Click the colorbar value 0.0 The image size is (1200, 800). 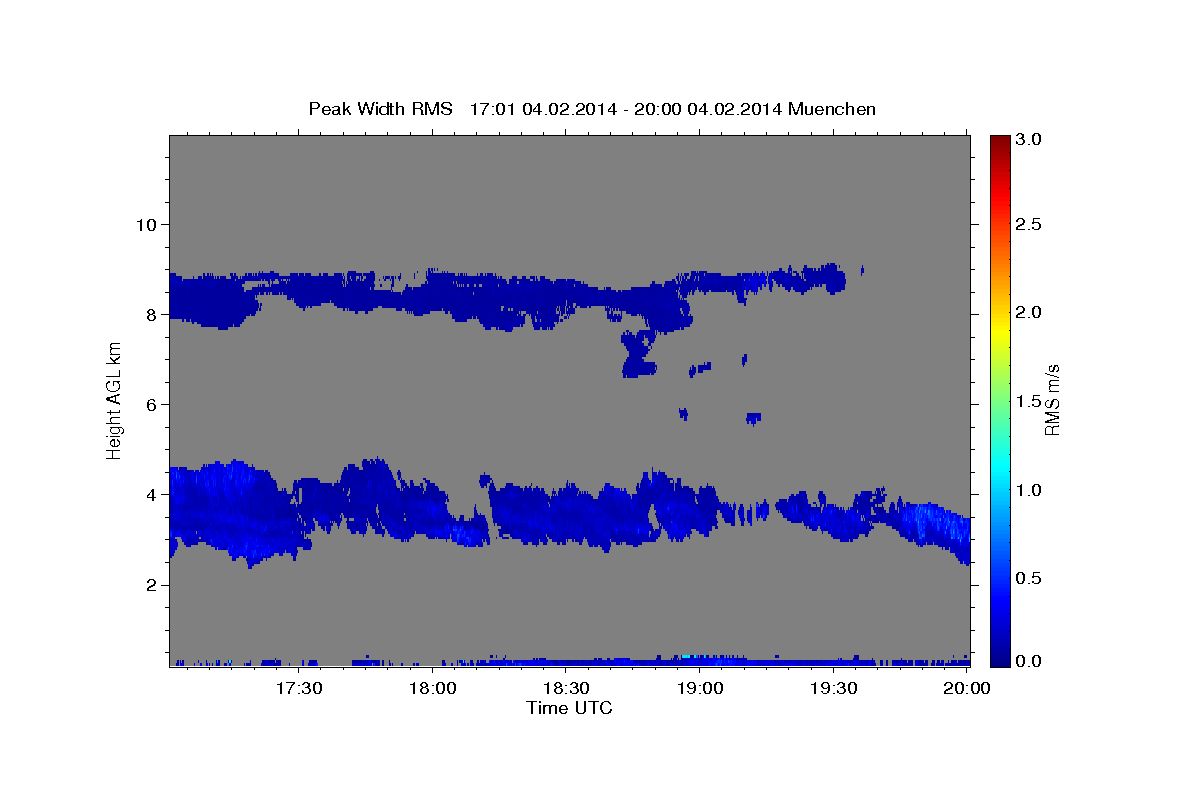click(1030, 661)
